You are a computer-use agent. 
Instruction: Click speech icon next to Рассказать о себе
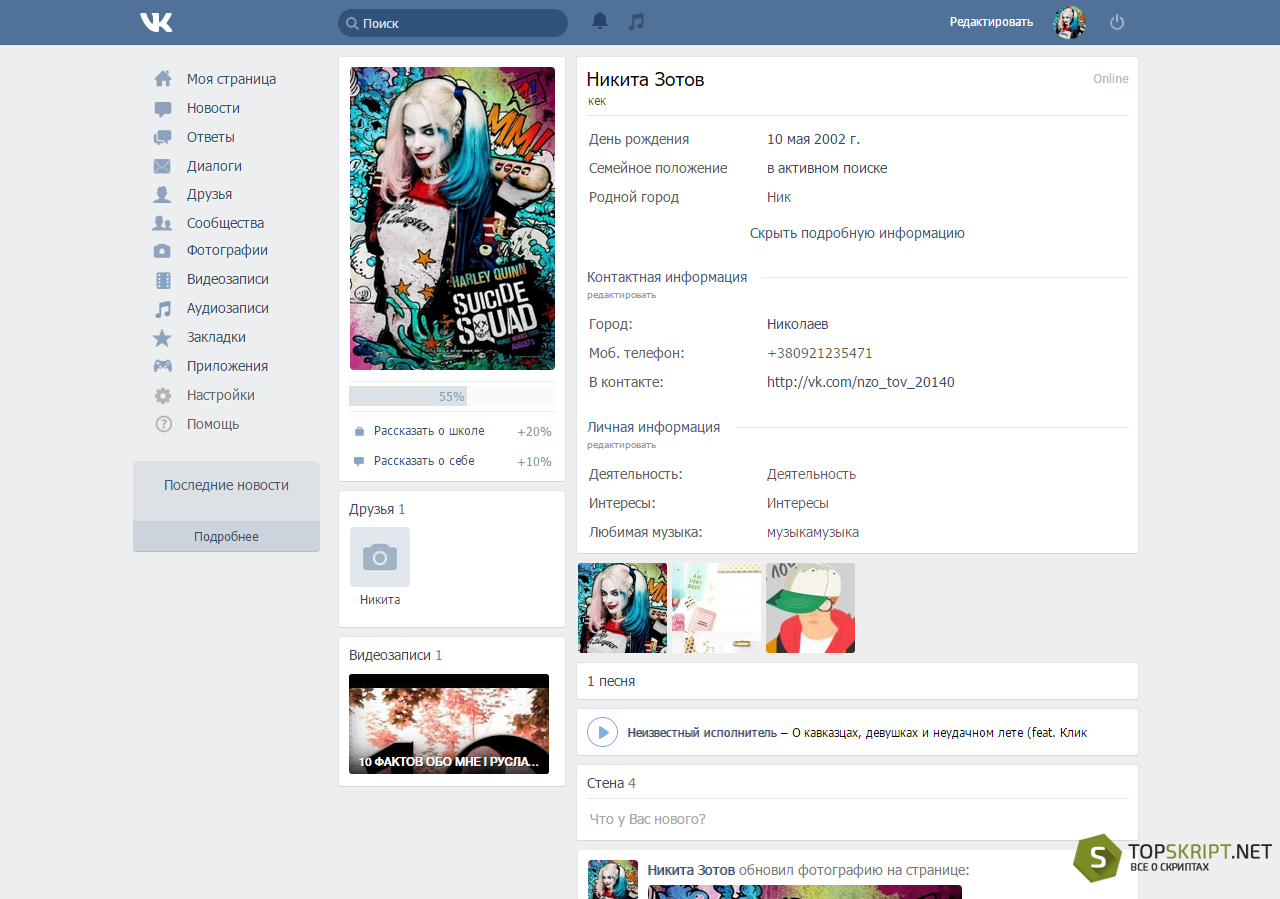coord(359,462)
